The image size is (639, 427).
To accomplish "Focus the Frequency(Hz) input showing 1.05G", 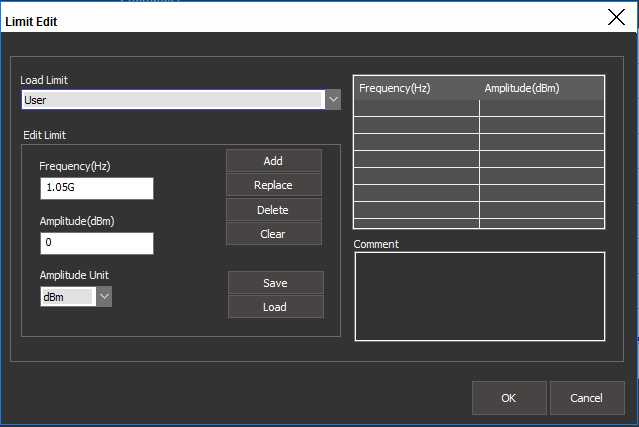I will (x=96, y=189).
